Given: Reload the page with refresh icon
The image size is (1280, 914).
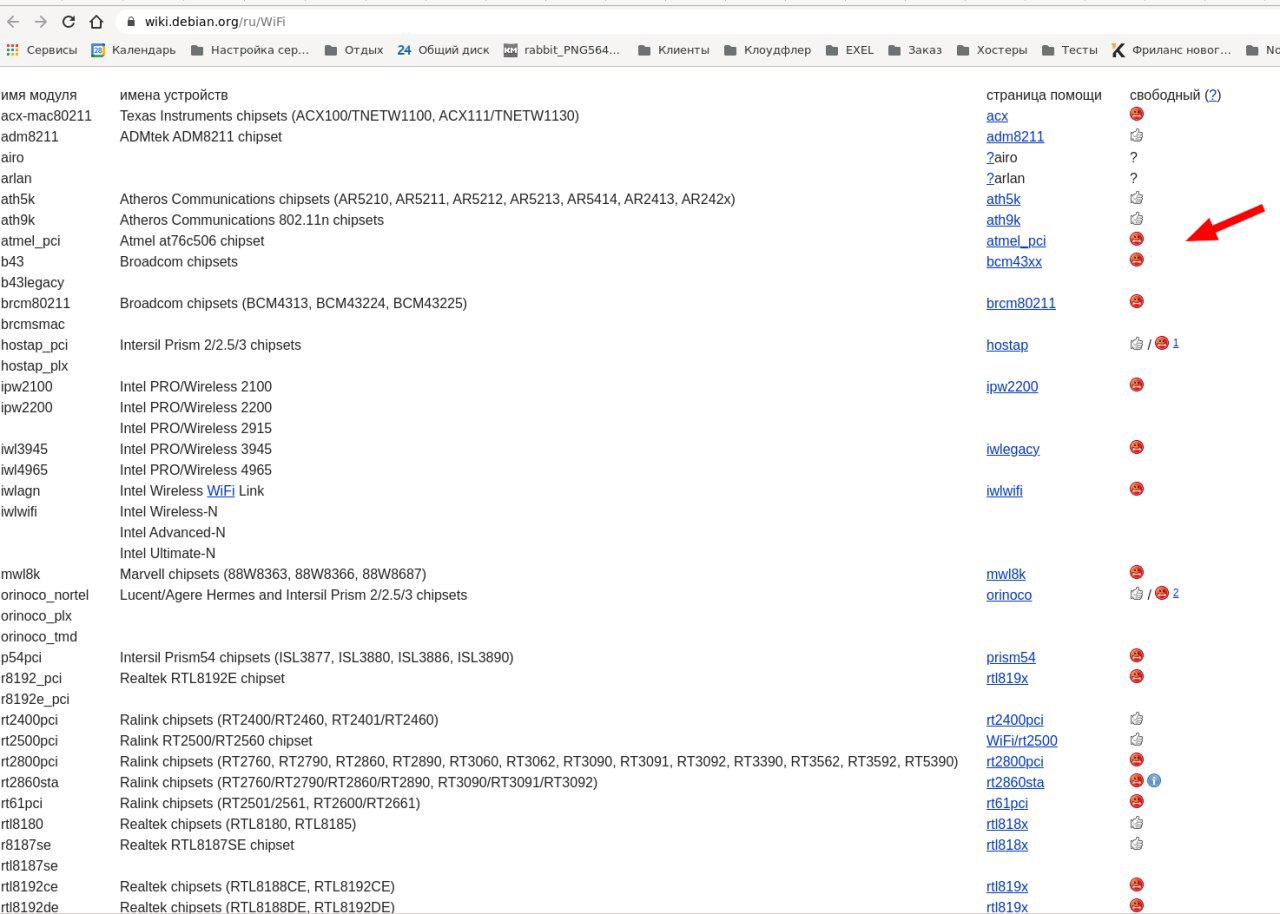Looking at the screenshot, I should 68,21.
